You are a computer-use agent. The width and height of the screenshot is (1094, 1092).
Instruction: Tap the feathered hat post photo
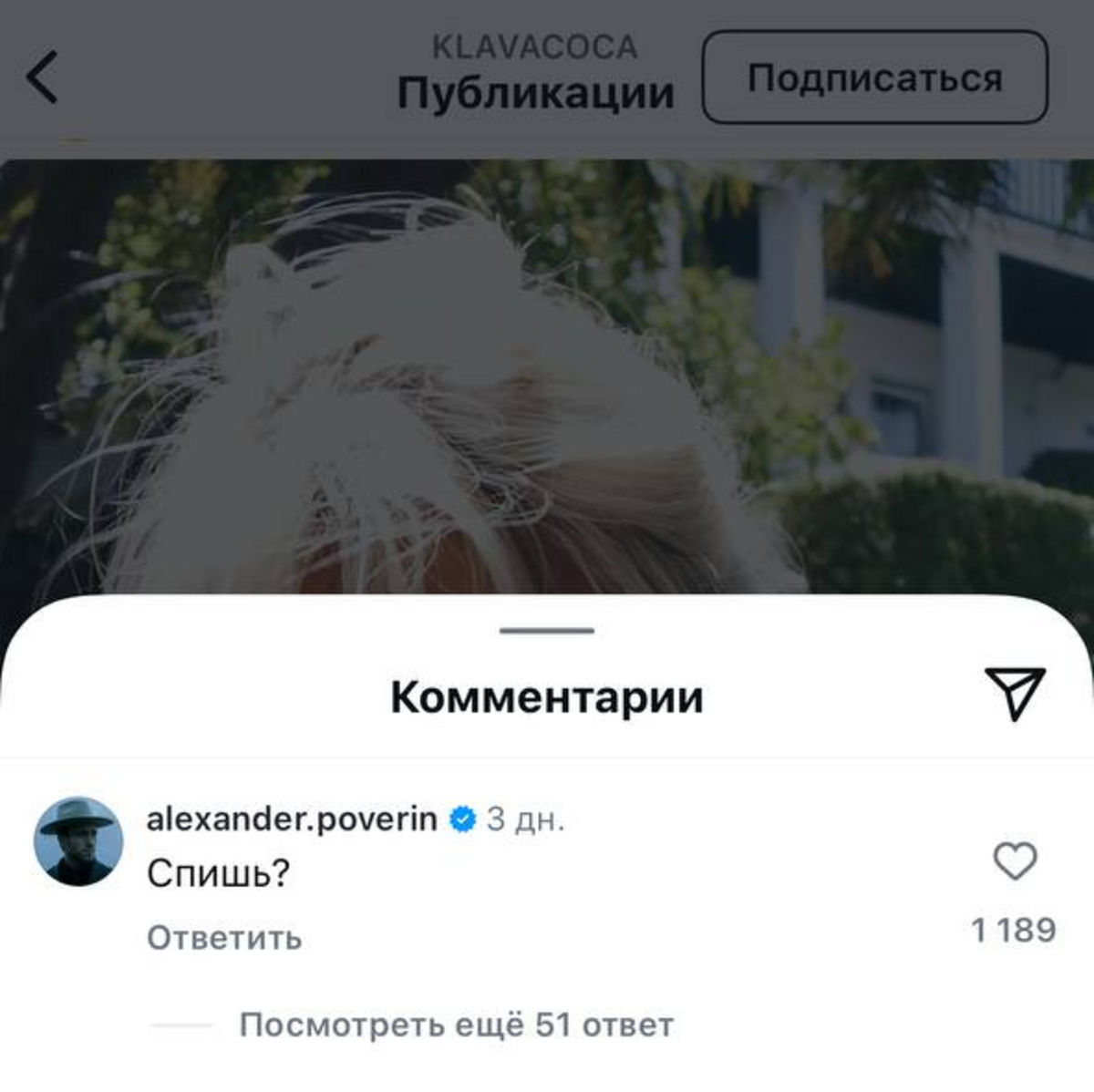pos(547,376)
